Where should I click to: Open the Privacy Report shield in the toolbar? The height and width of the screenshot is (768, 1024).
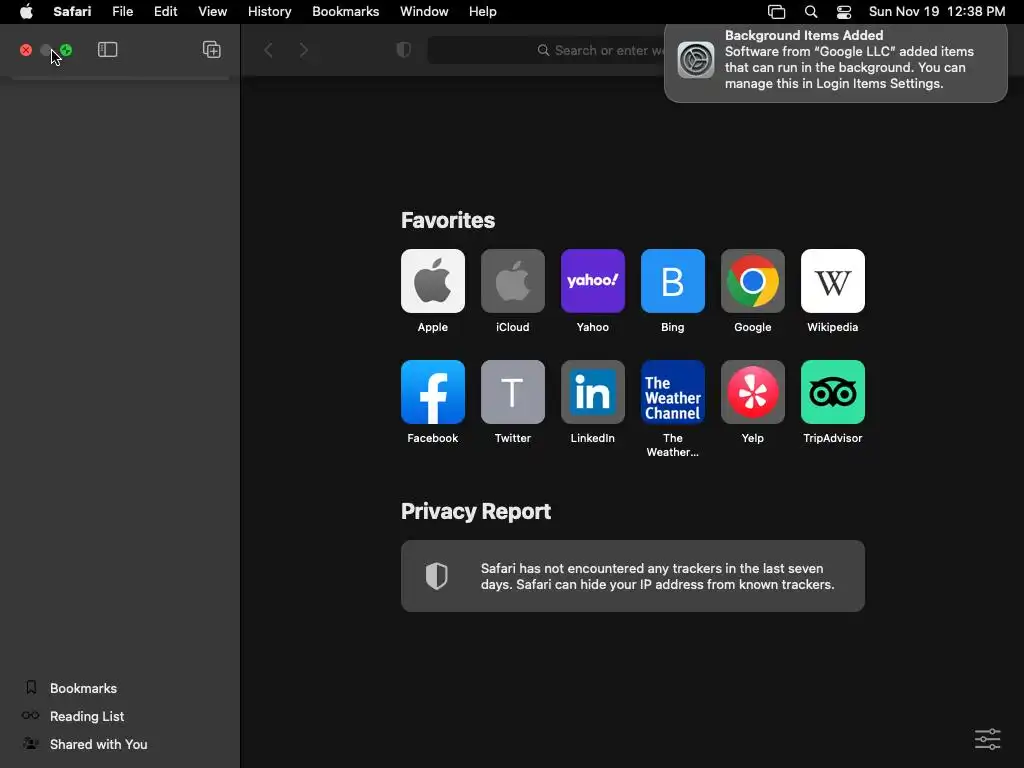point(404,50)
